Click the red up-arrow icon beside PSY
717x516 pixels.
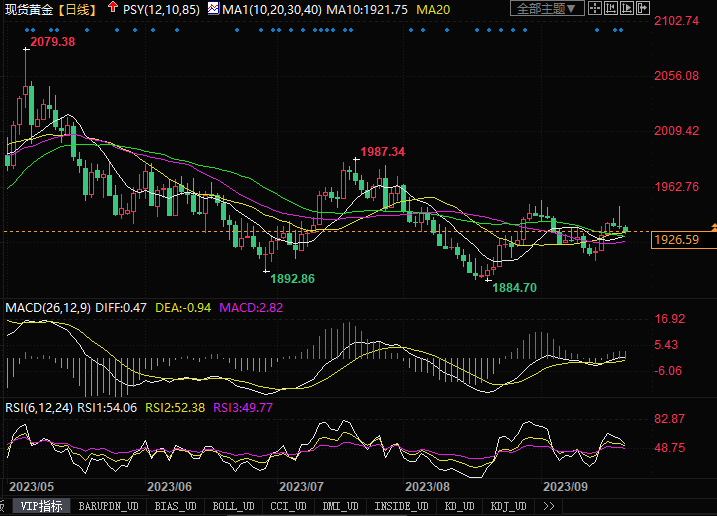113,9
